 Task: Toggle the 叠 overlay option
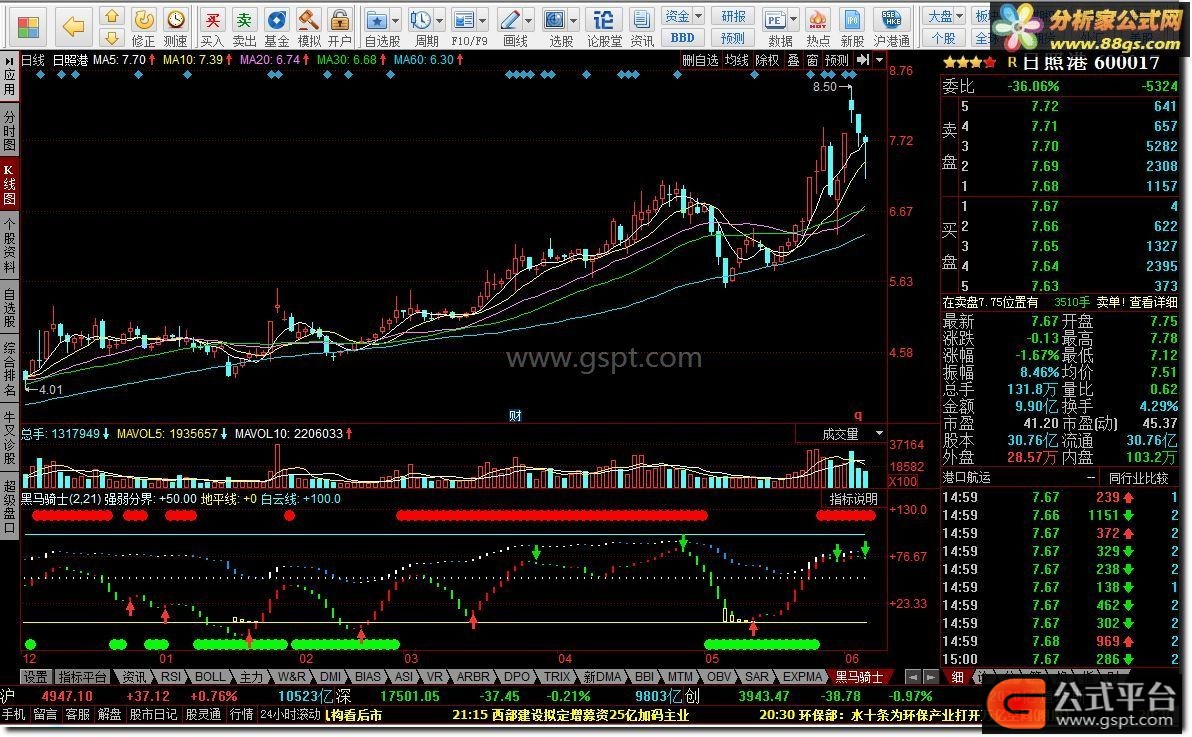(x=793, y=60)
